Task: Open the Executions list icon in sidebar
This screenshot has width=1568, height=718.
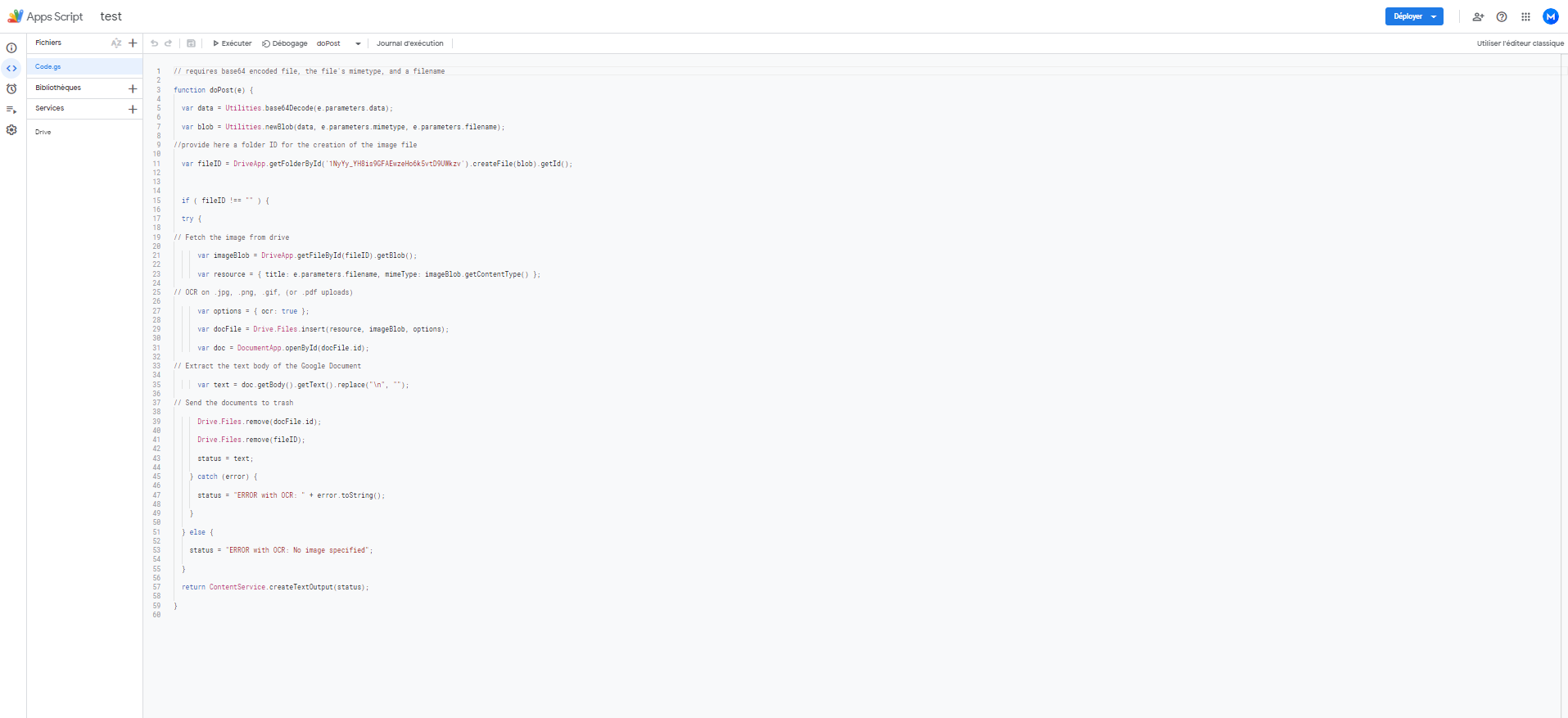Action: tap(11, 109)
